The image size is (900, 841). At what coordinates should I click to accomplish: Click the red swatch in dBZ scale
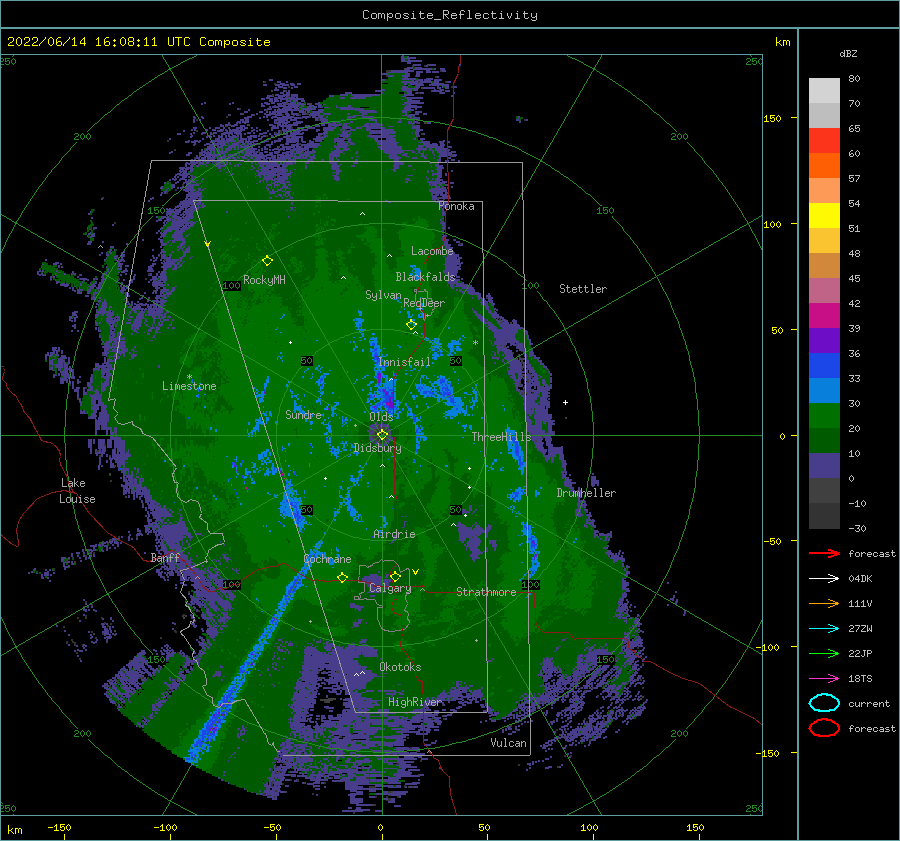pyautogui.click(x=824, y=141)
